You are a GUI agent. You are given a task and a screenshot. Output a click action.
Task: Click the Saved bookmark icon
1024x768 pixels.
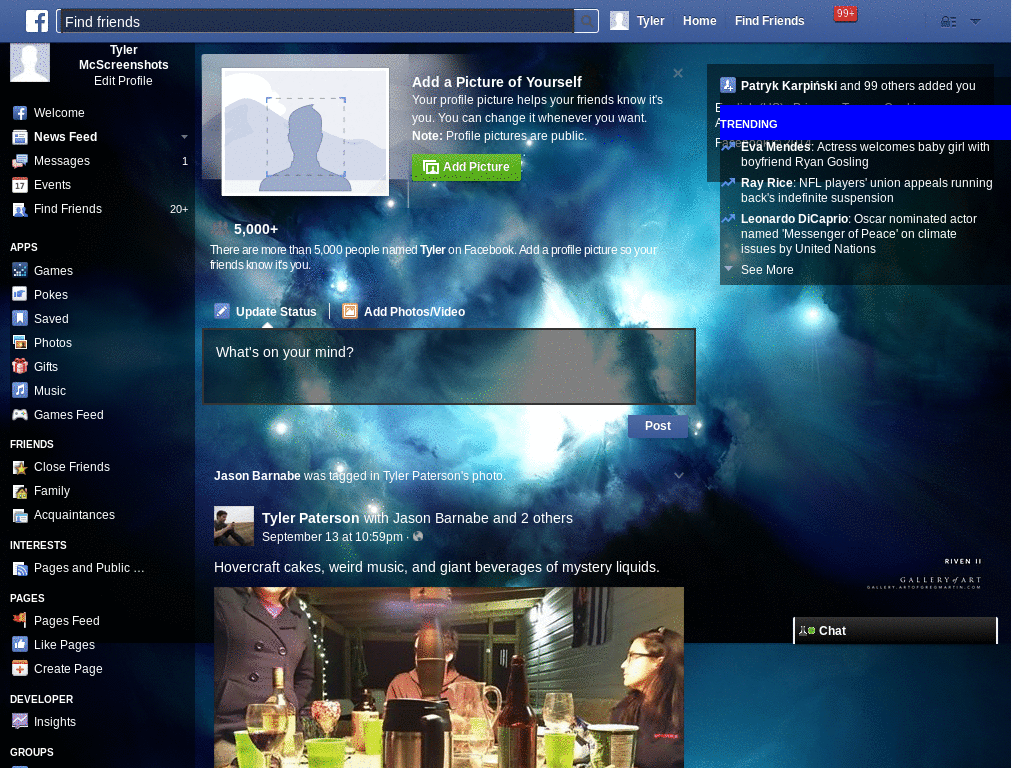[x=20, y=318]
